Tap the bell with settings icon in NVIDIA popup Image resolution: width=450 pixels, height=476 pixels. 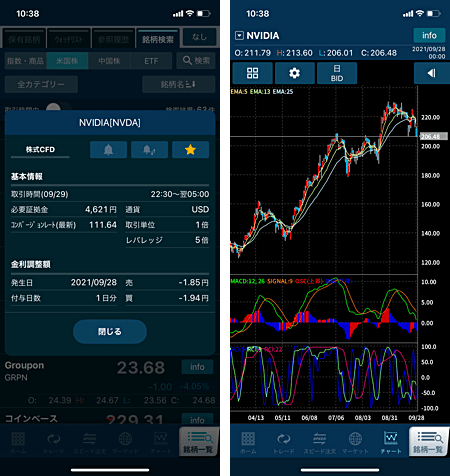click(149, 150)
